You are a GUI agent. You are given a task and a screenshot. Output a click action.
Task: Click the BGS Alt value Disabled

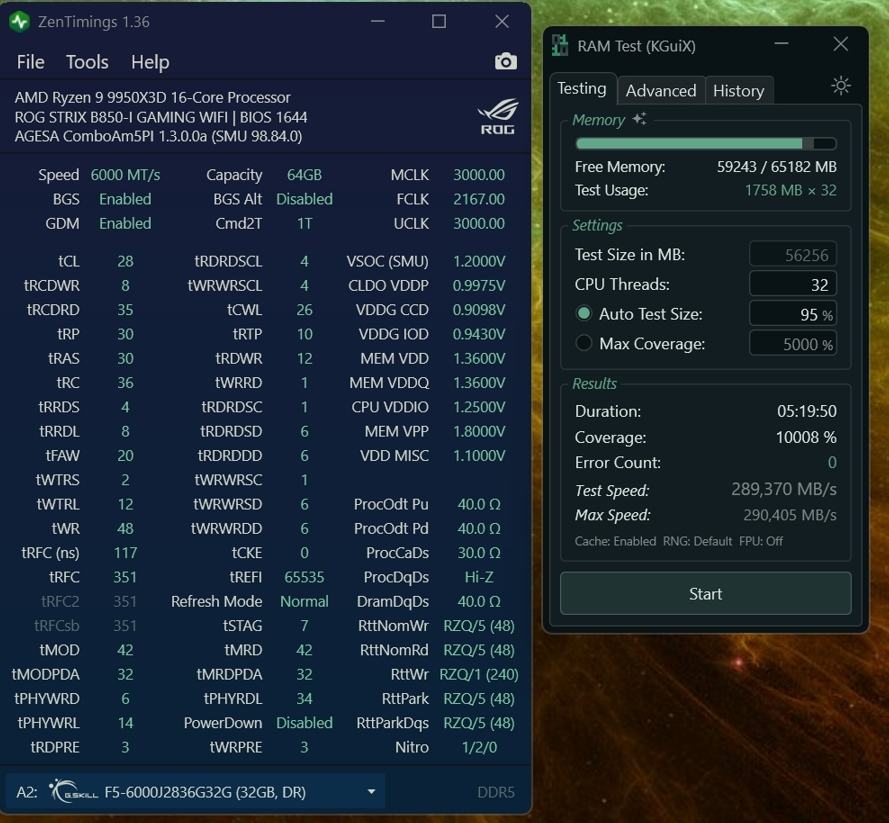(x=304, y=200)
